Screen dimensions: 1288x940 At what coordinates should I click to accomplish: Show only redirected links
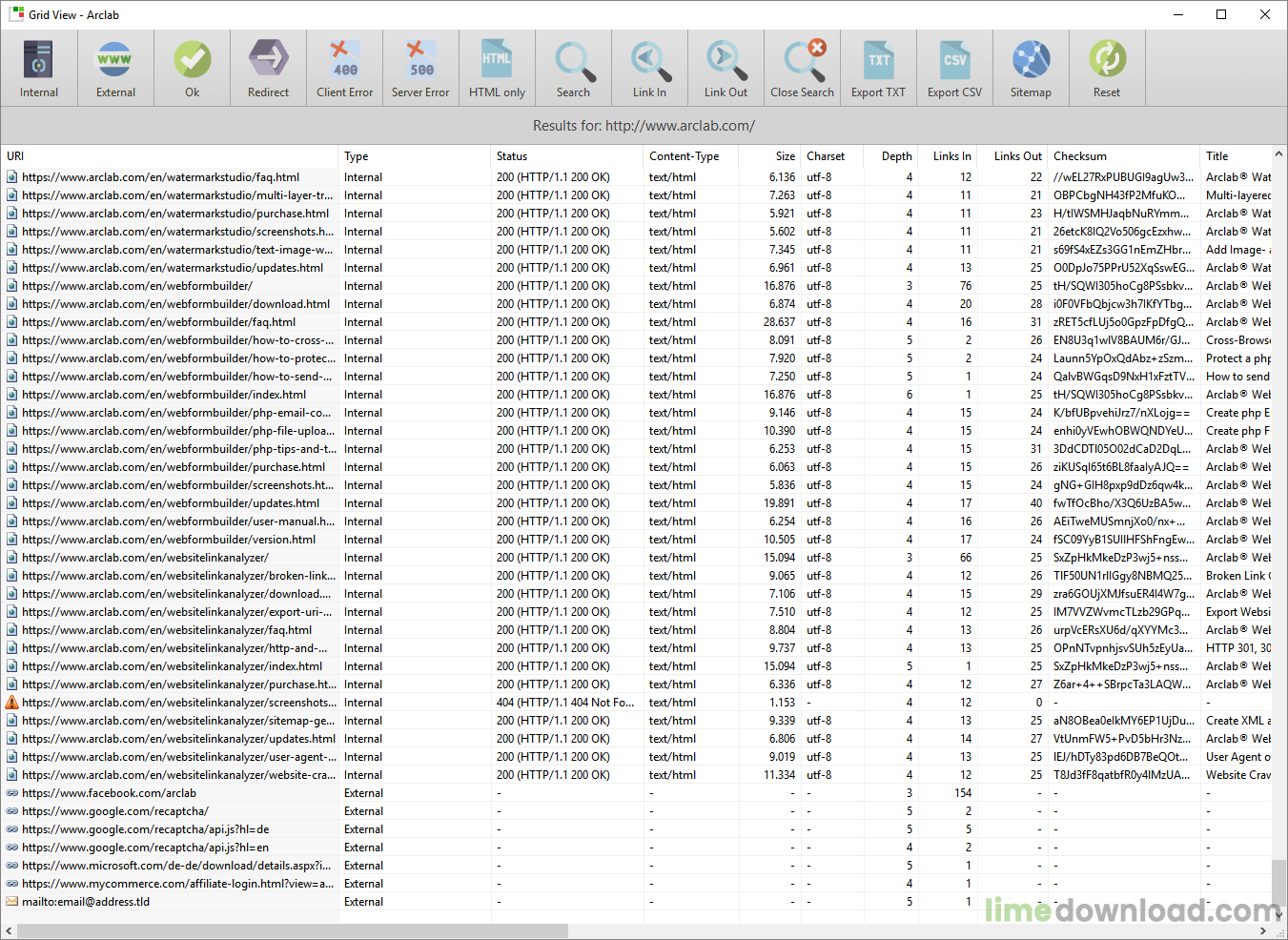click(268, 67)
